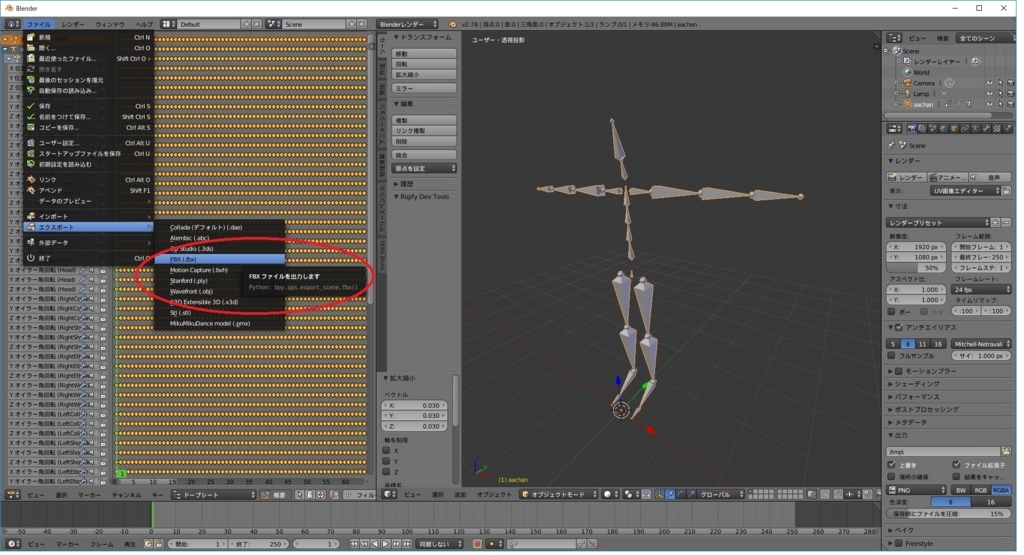Click the アニメーション render button

tap(948, 177)
